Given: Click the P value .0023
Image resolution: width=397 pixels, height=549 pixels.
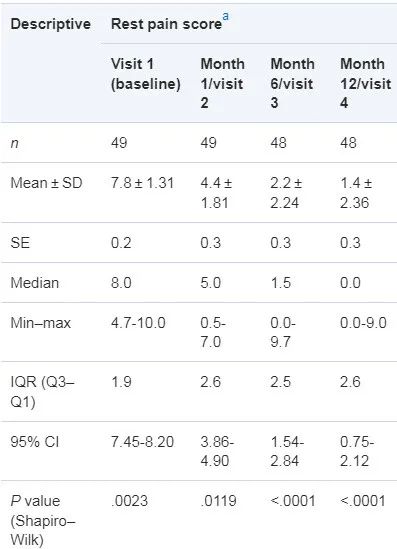Looking at the screenshot, I should (x=129, y=501).
